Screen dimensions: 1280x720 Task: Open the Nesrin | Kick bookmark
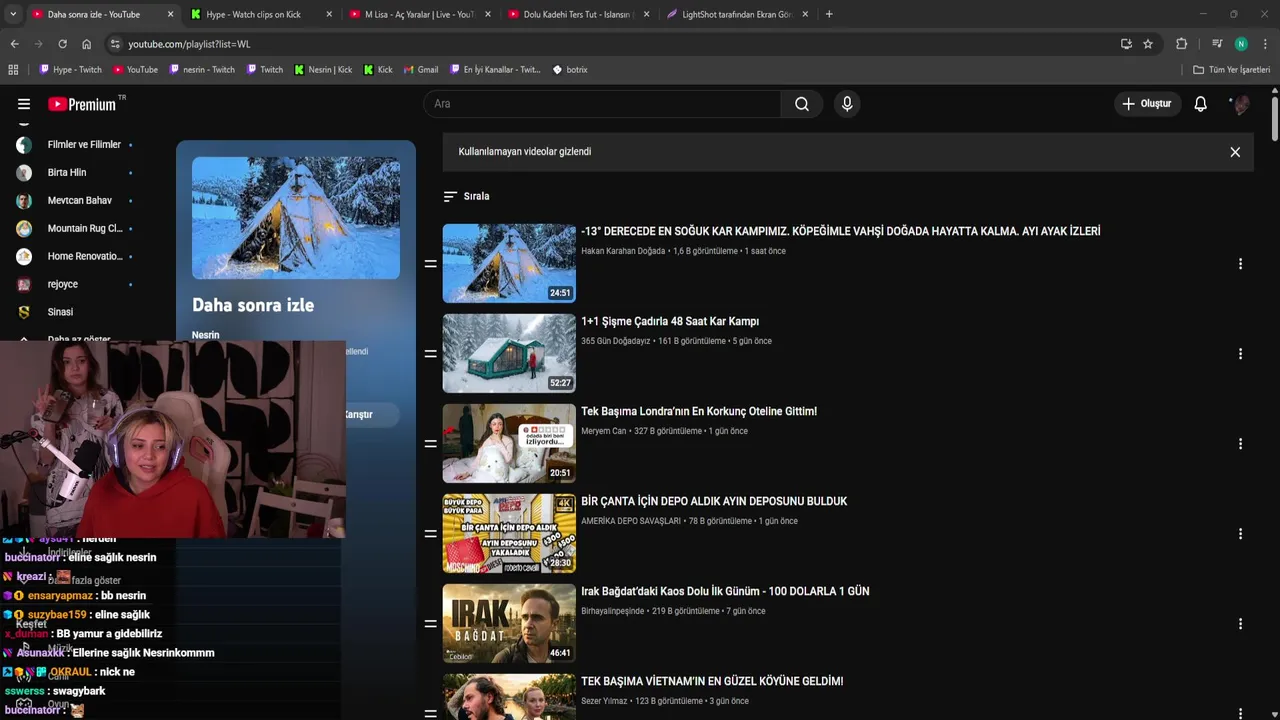(x=323, y=70)
